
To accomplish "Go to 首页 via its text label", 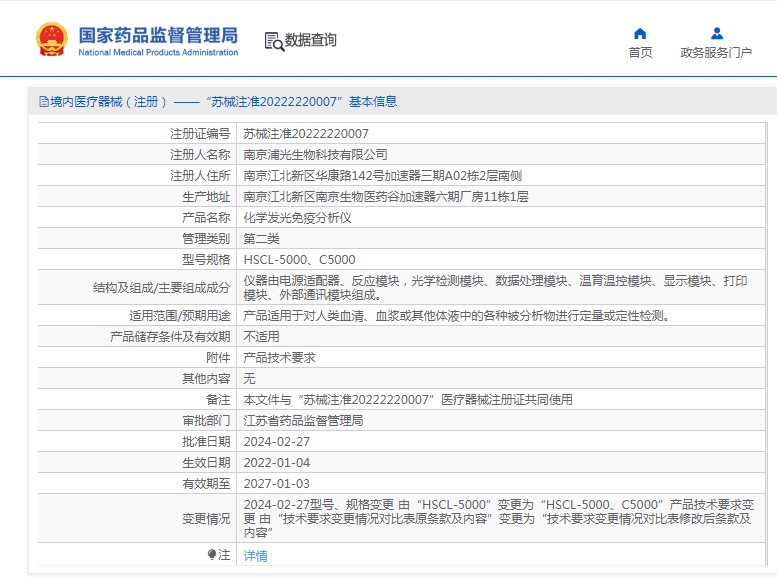I will 640,53.
